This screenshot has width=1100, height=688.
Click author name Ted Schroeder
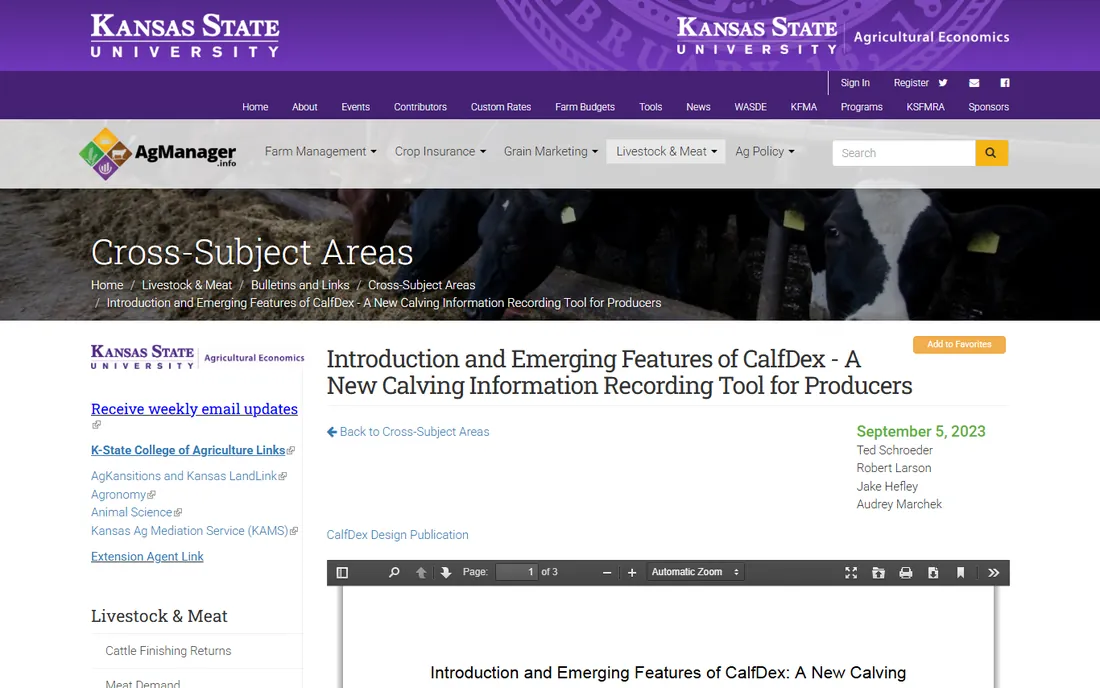[894, 450]
